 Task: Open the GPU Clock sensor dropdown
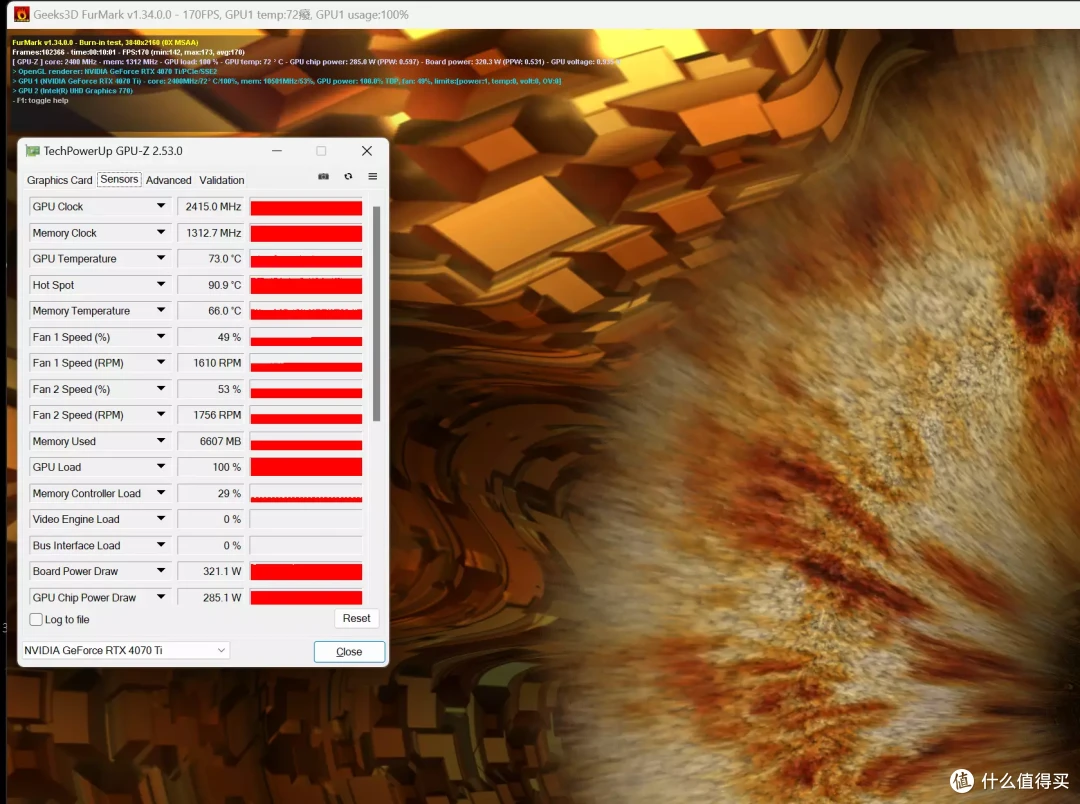tap(161, 206)
